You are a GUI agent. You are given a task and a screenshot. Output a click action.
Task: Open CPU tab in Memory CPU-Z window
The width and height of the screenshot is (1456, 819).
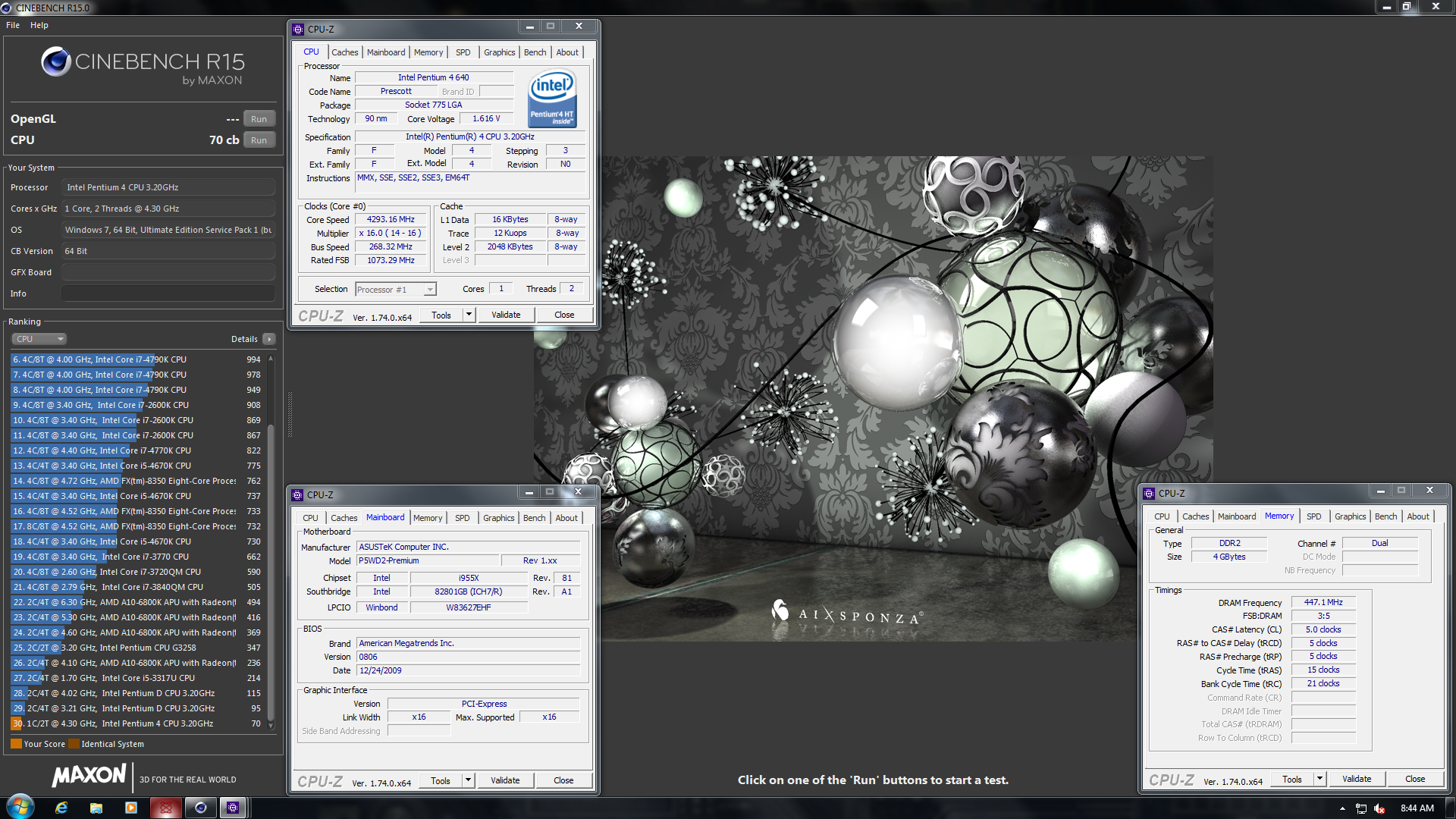coord(1162,516)
